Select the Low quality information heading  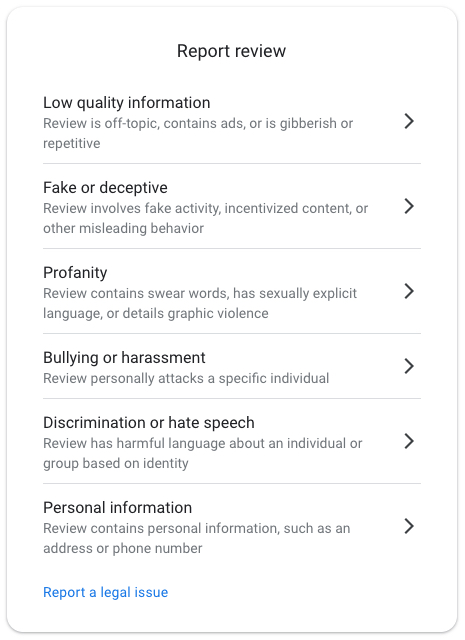(127, 103)
